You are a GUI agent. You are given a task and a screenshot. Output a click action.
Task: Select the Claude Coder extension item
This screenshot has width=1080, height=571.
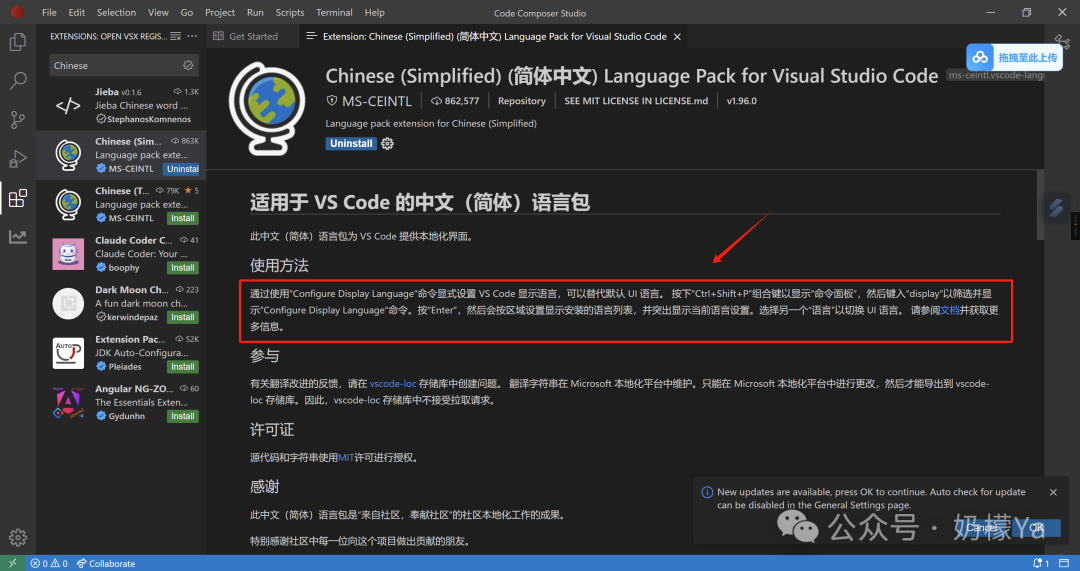point(121,254)
